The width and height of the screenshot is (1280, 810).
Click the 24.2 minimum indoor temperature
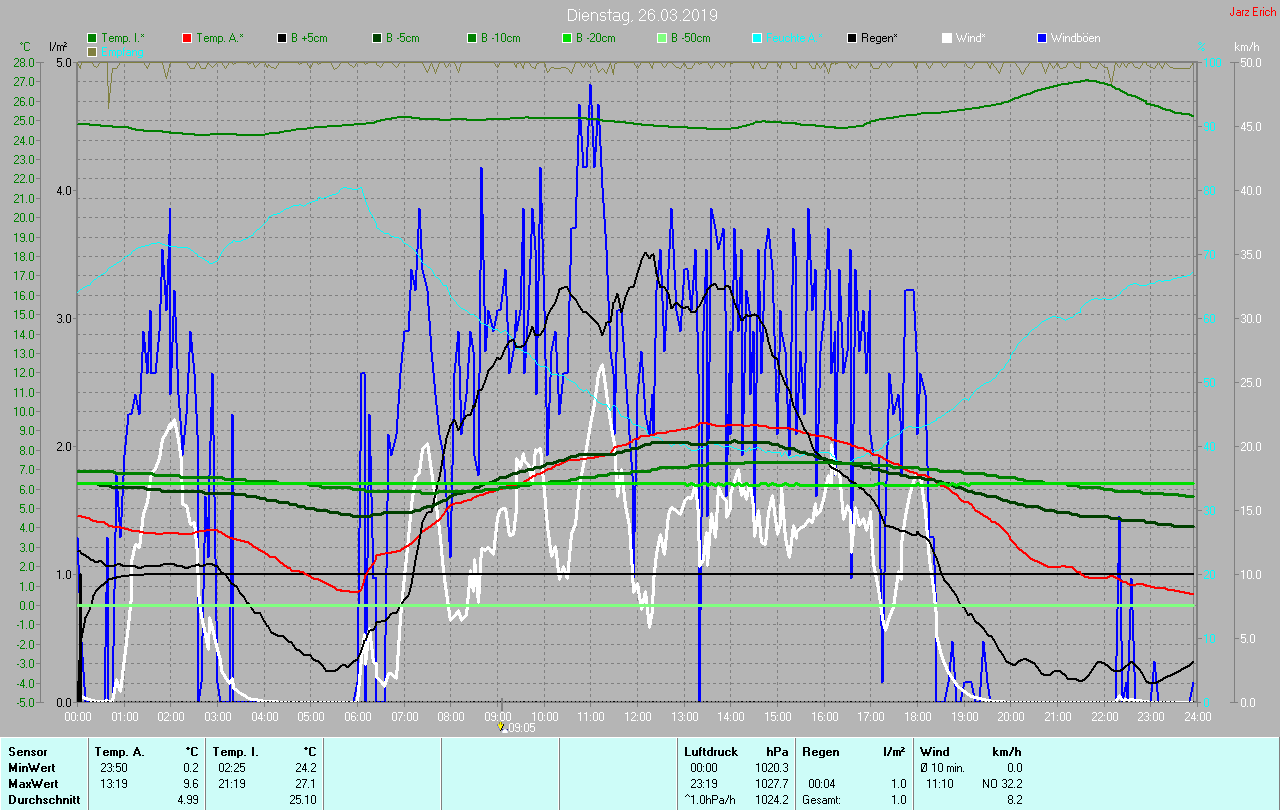coord(305,768)
